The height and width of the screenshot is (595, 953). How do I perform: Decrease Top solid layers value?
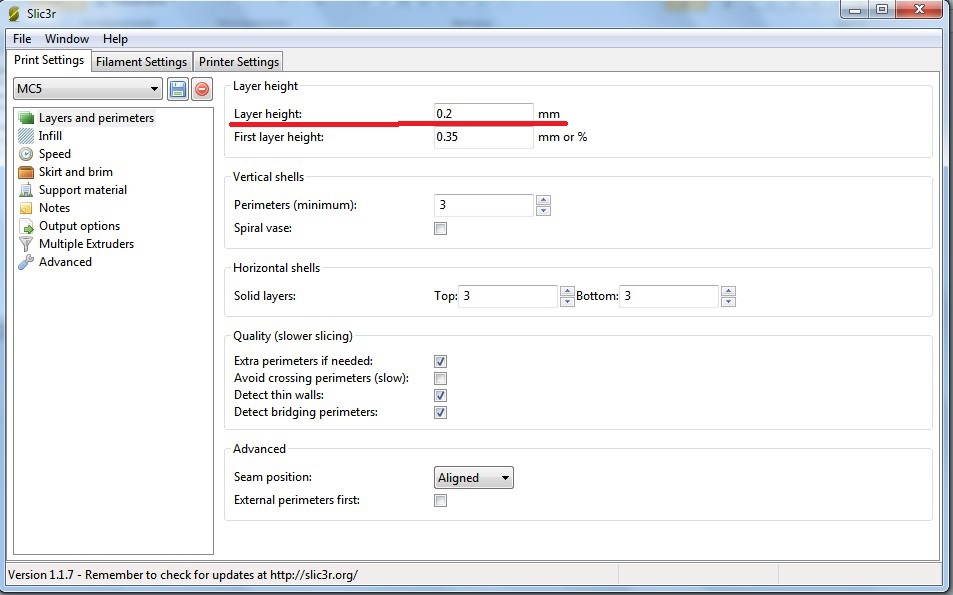click(x=567, y=302)
